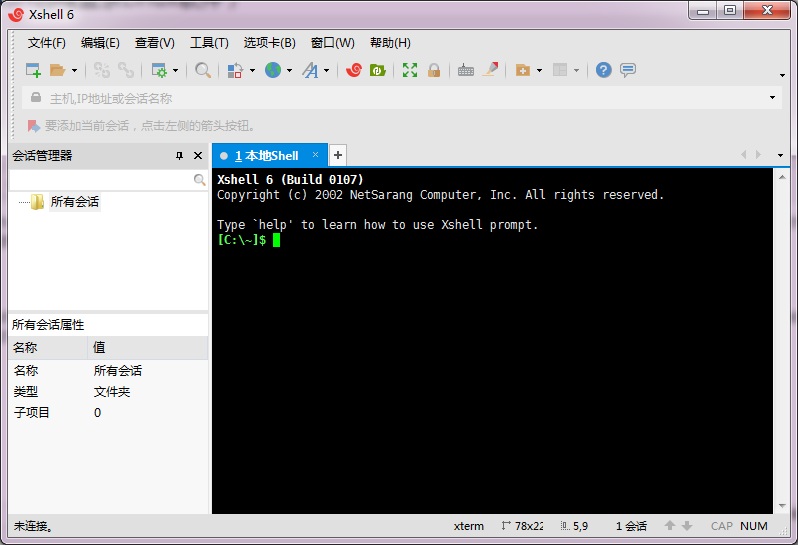Expand the folder-plus dropdown arrow
The height and width of the screenshot is (545, 798).
point(539,70)
